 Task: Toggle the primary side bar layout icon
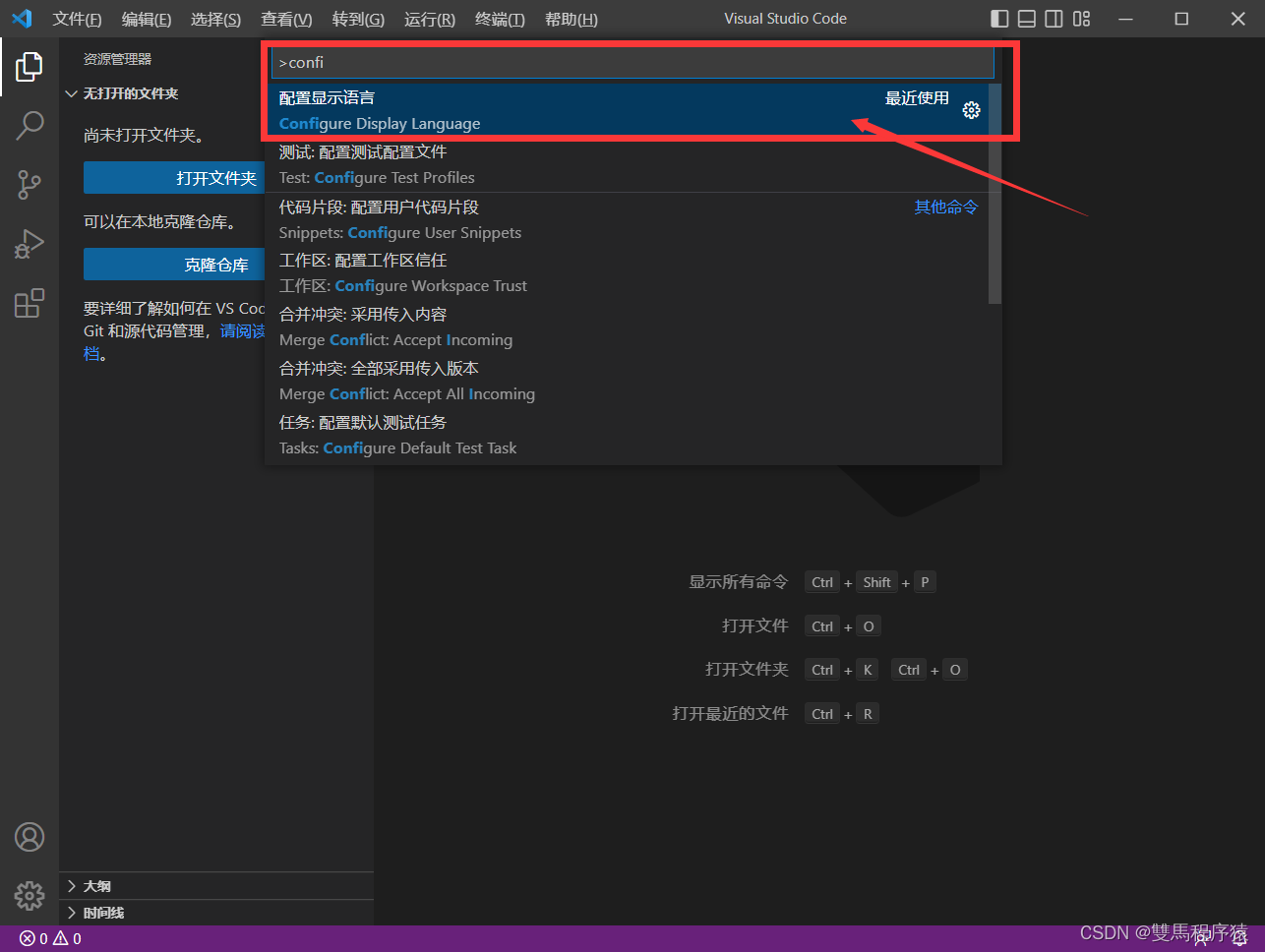[x=999, y=19]
